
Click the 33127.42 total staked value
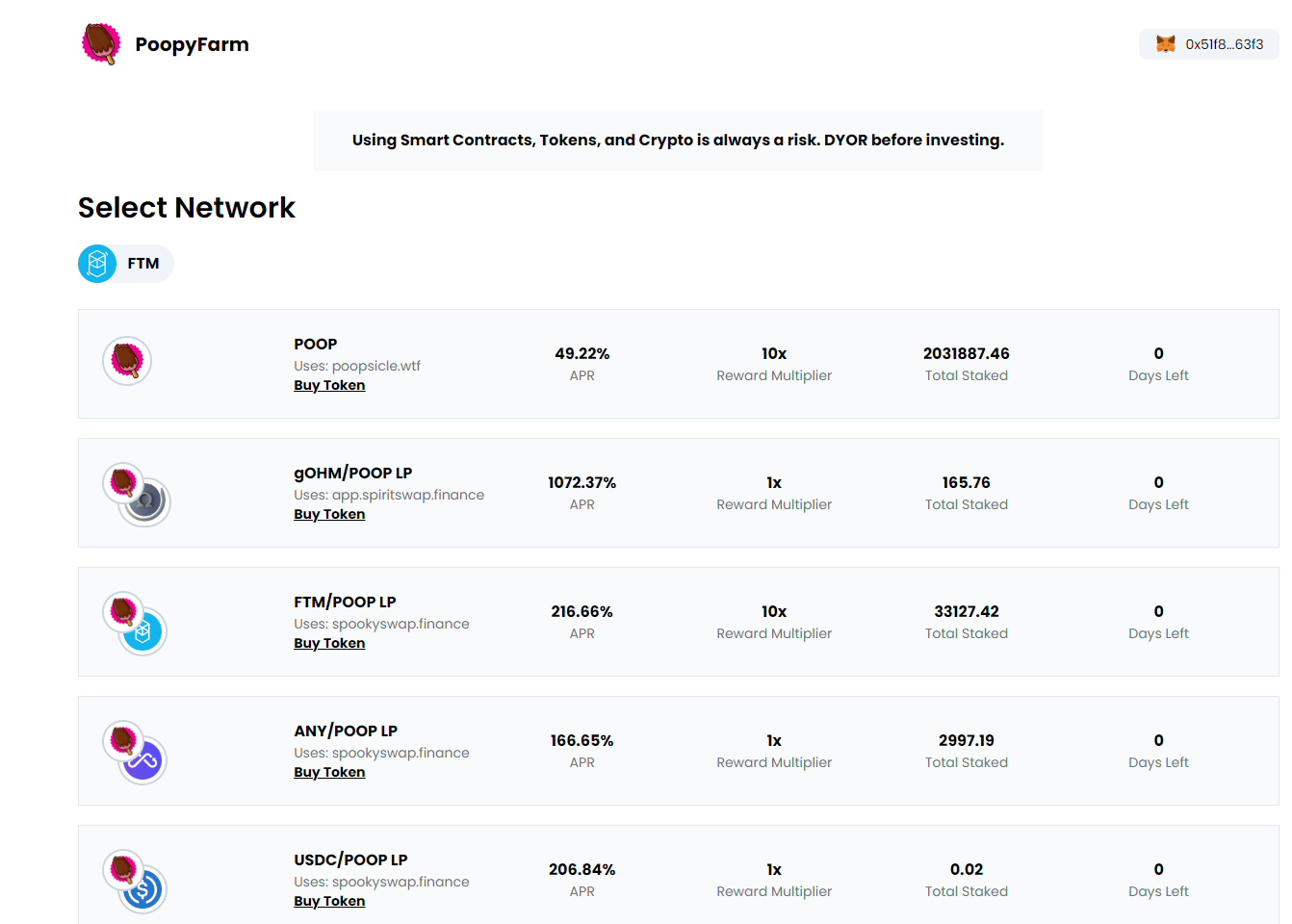click(x=967, y=611)
